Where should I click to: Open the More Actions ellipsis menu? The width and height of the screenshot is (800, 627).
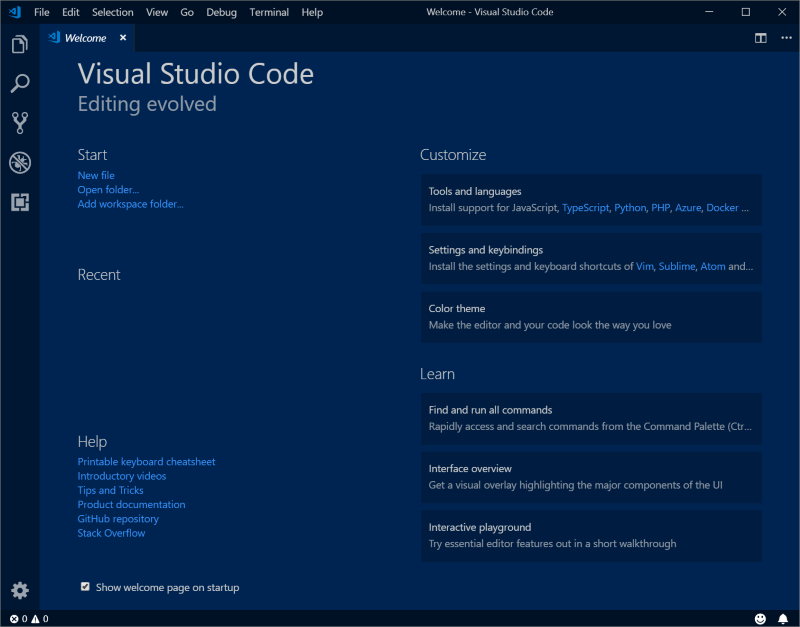(785, 36)
